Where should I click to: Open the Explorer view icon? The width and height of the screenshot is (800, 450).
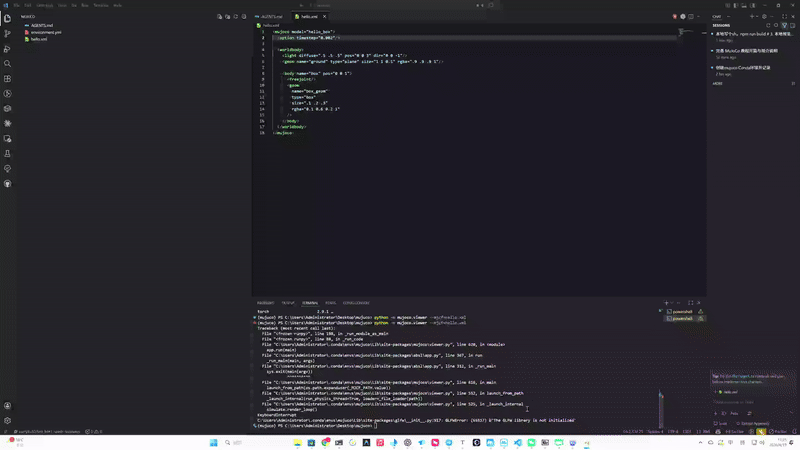(8, 17)
